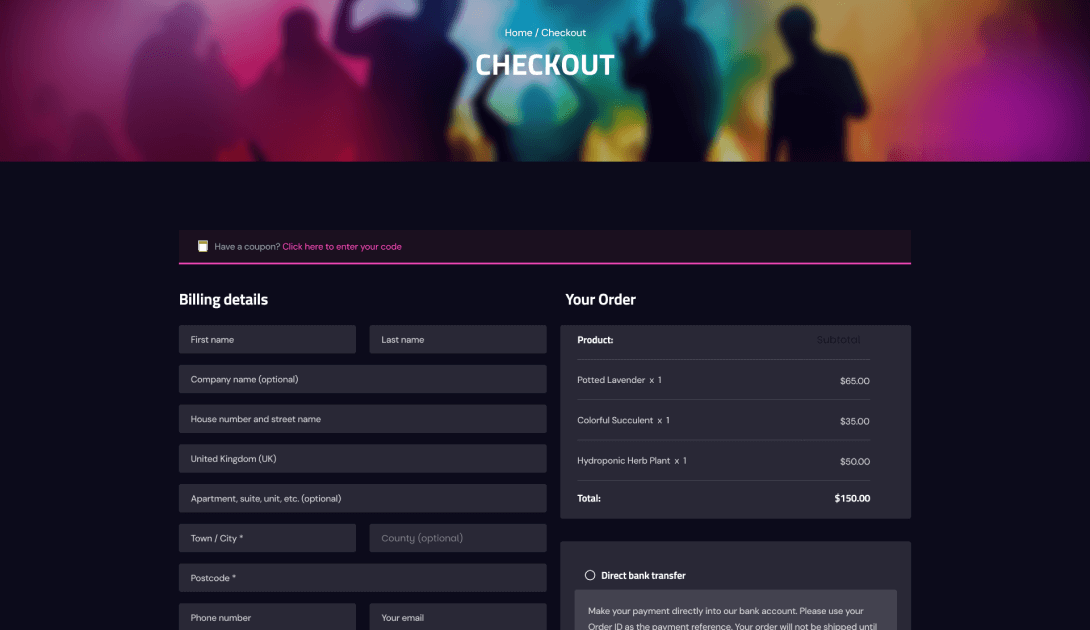Go to Home via the breadcrumb

click(x=518, y=33)
